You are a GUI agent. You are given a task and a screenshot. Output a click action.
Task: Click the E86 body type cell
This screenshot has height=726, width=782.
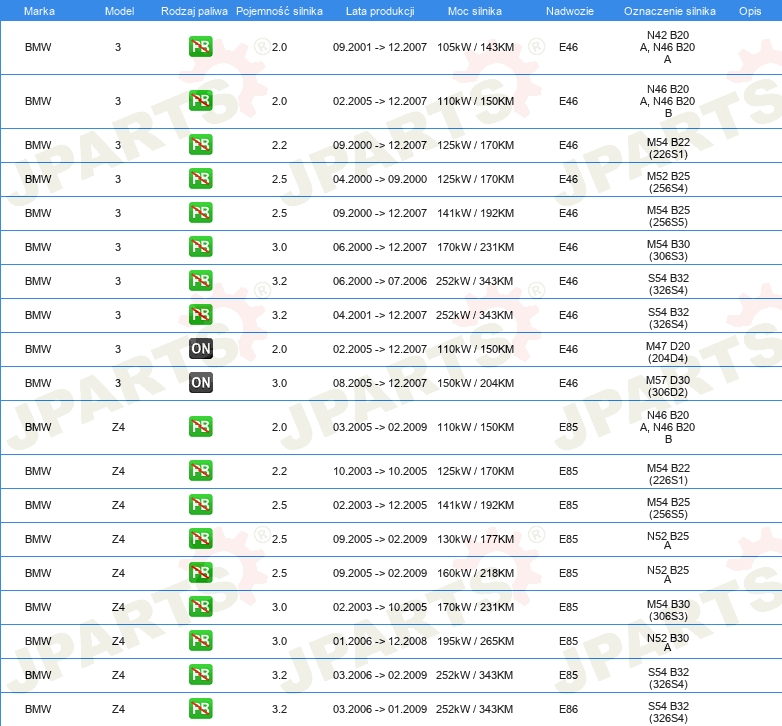click(568, 709)
